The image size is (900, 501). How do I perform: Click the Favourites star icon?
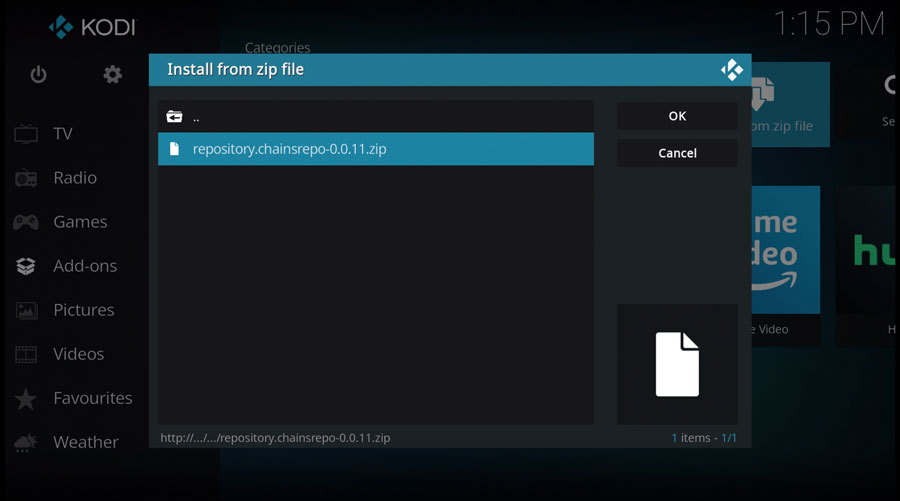point(26,399)
